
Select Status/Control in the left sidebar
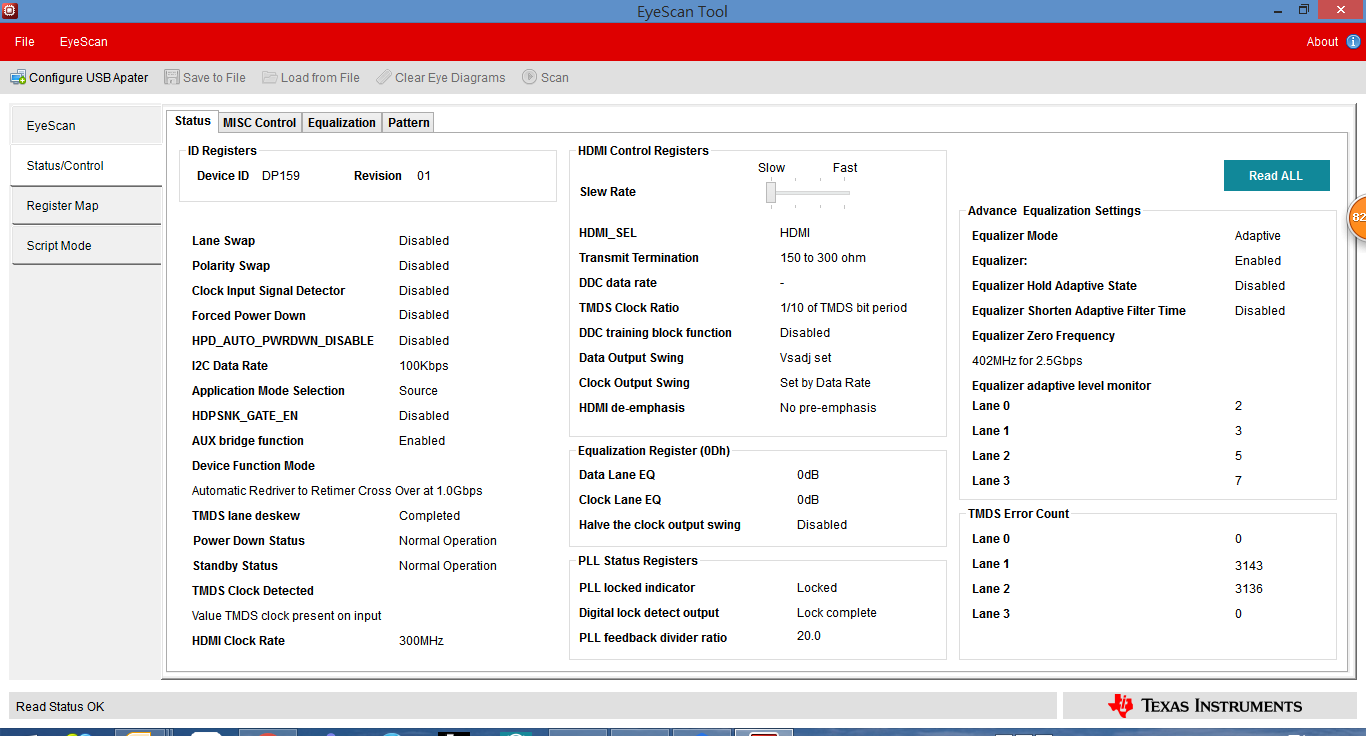[87, 166]
